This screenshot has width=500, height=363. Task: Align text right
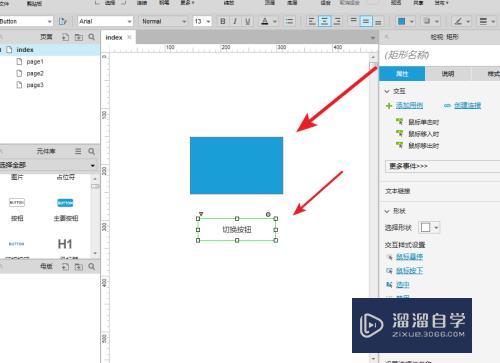pyautogui.click(x=337, y=21)
